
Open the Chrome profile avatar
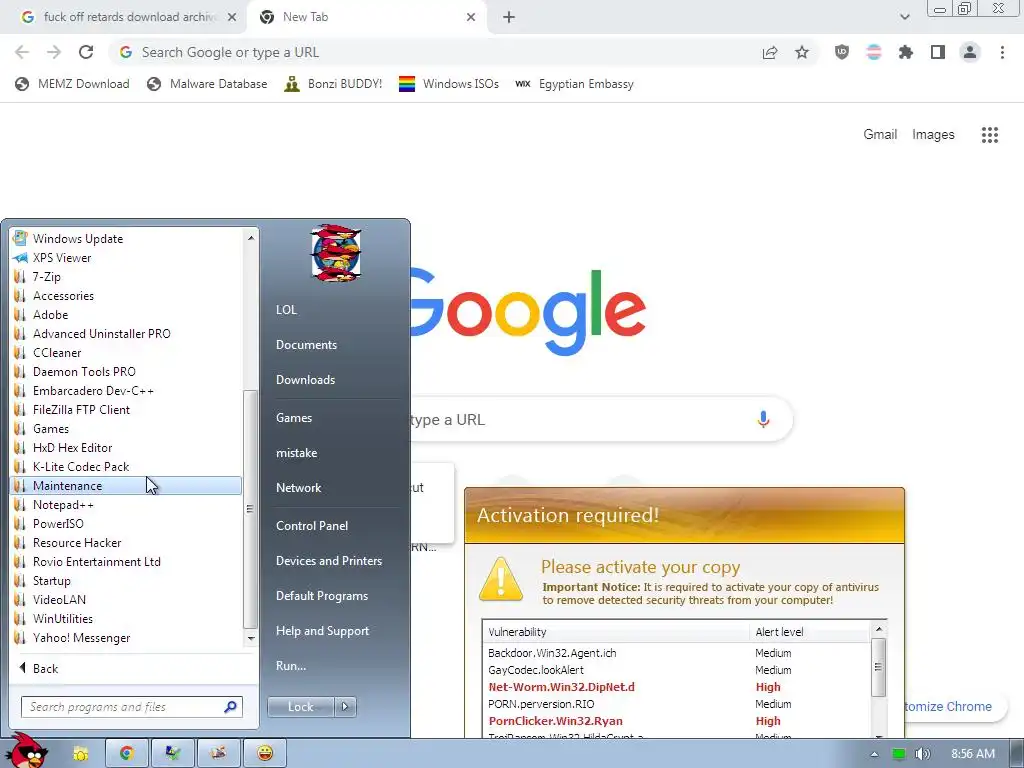(970, 52)
